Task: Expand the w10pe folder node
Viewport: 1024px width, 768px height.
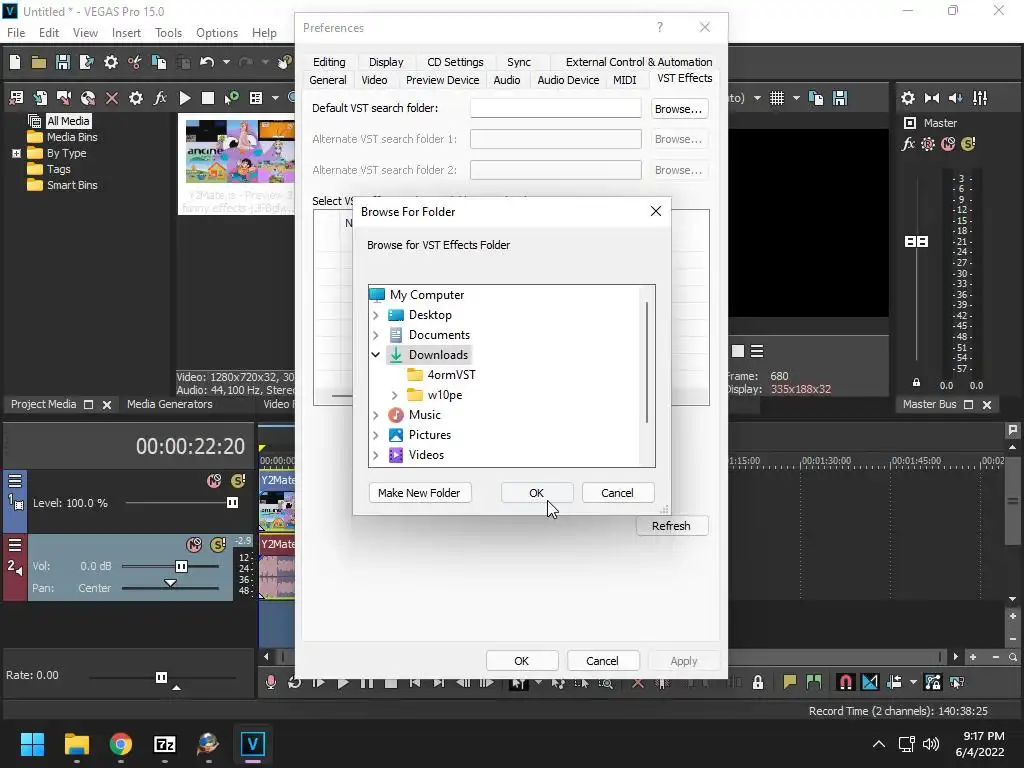Action: pyautogui.click(x=394, y=395)
